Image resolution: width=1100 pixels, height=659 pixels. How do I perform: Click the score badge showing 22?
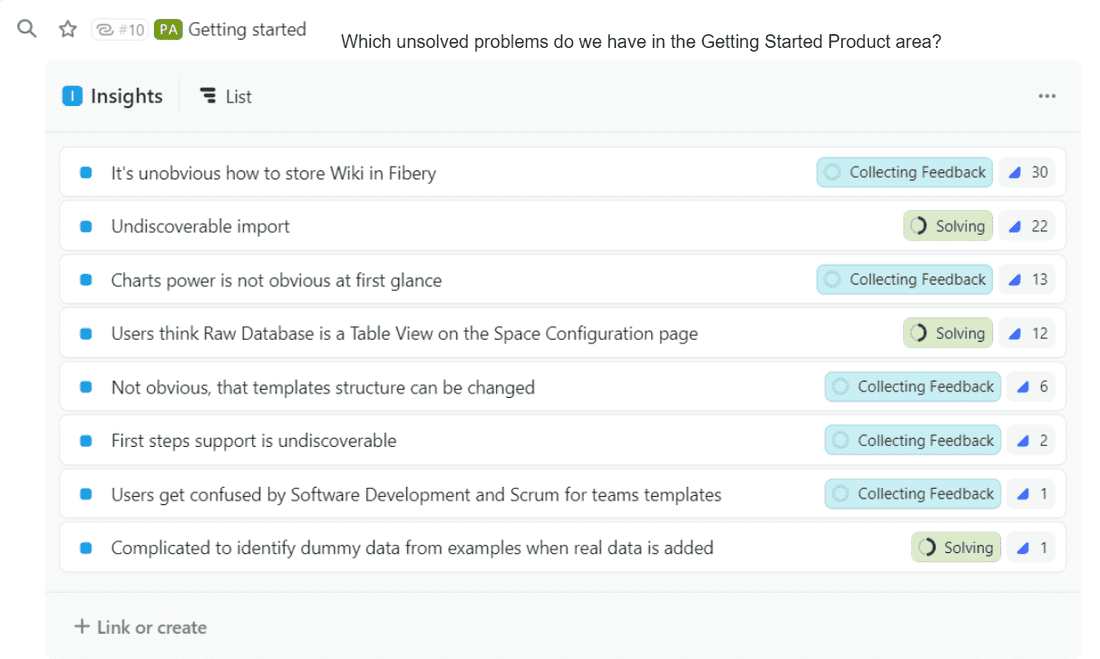[x=1028, y=226]
